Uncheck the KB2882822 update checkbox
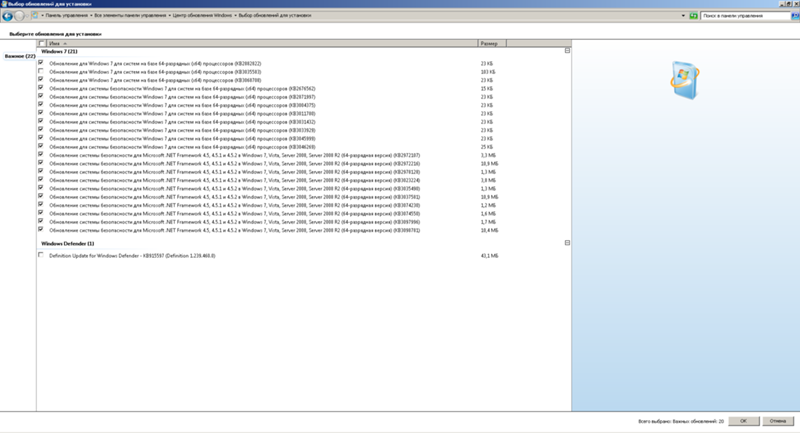800x433 pixels. coord(41,62)
